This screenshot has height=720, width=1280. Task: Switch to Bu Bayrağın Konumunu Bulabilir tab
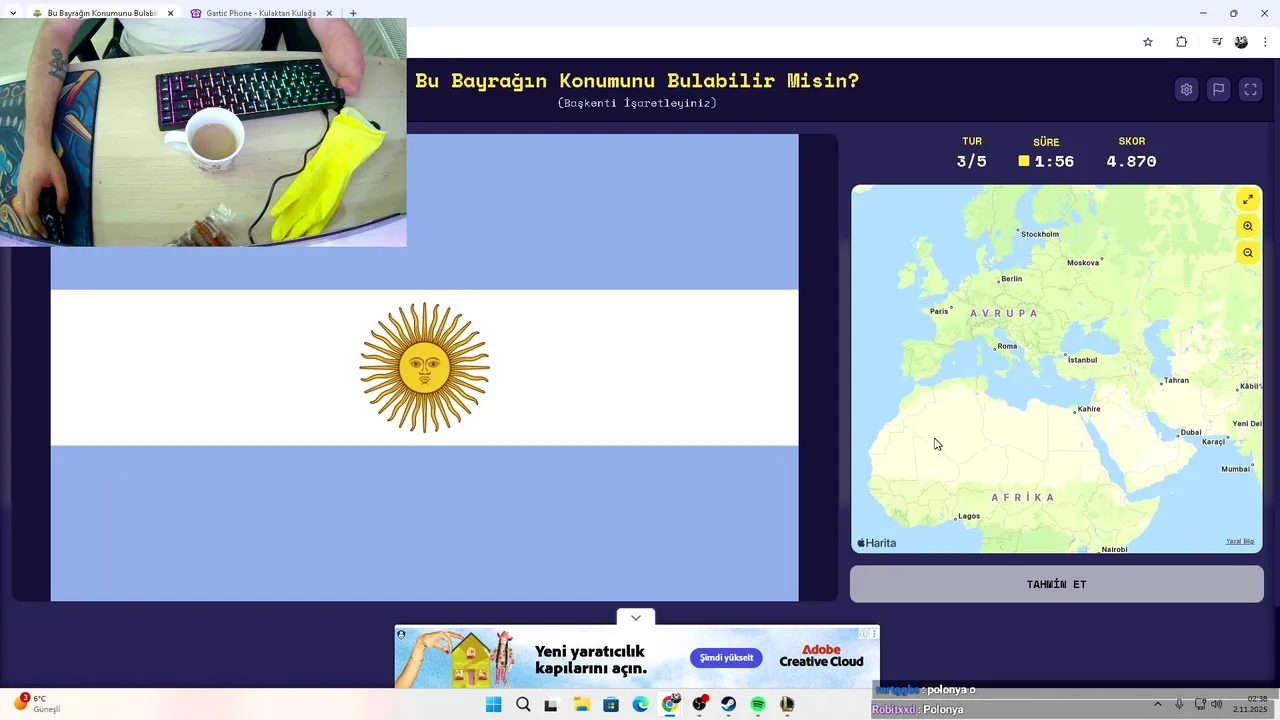pos(101,13)
